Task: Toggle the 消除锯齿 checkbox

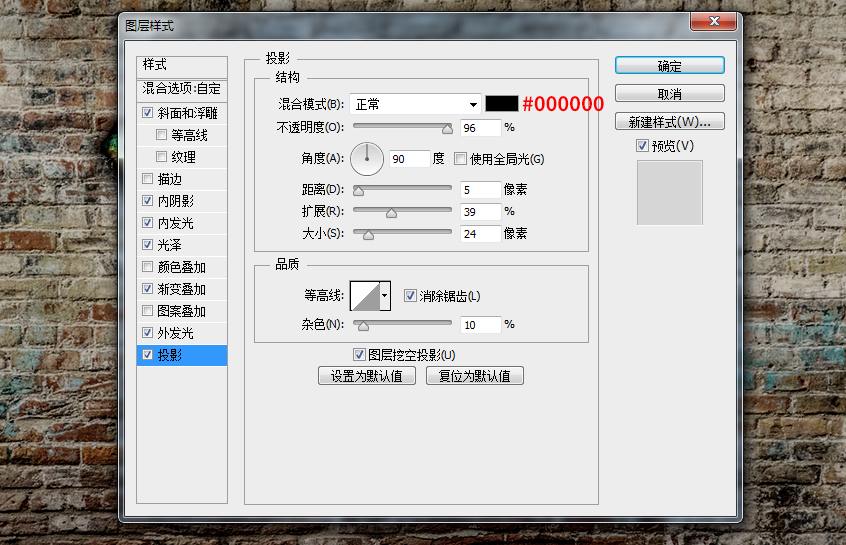Action: coord(410,295)
